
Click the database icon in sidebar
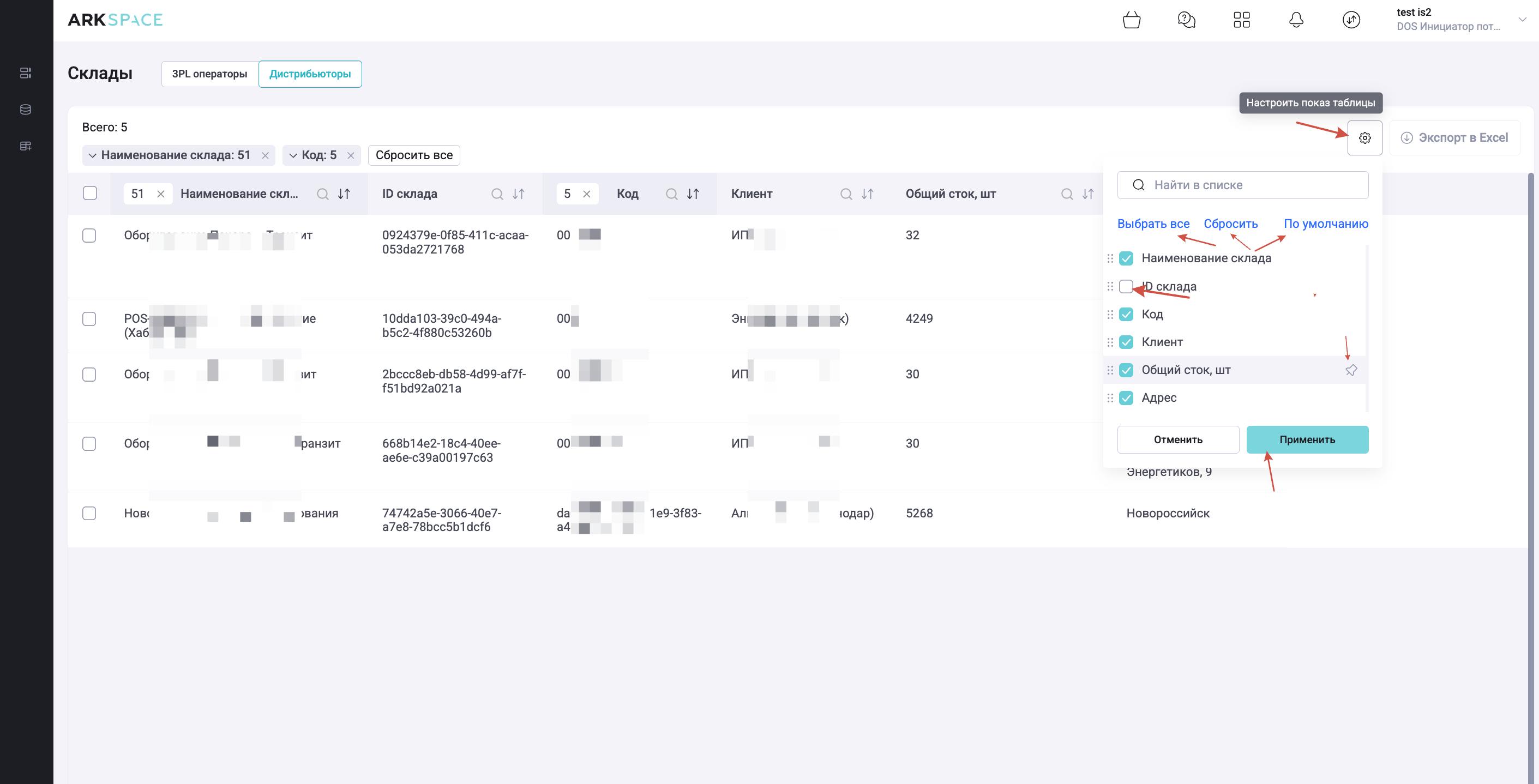point(26,109)
